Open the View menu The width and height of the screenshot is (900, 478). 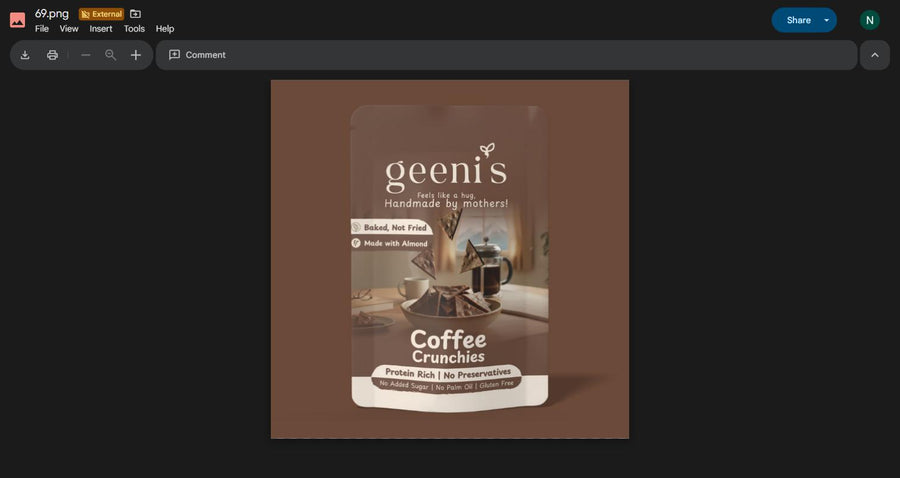[x=69, y=29]
